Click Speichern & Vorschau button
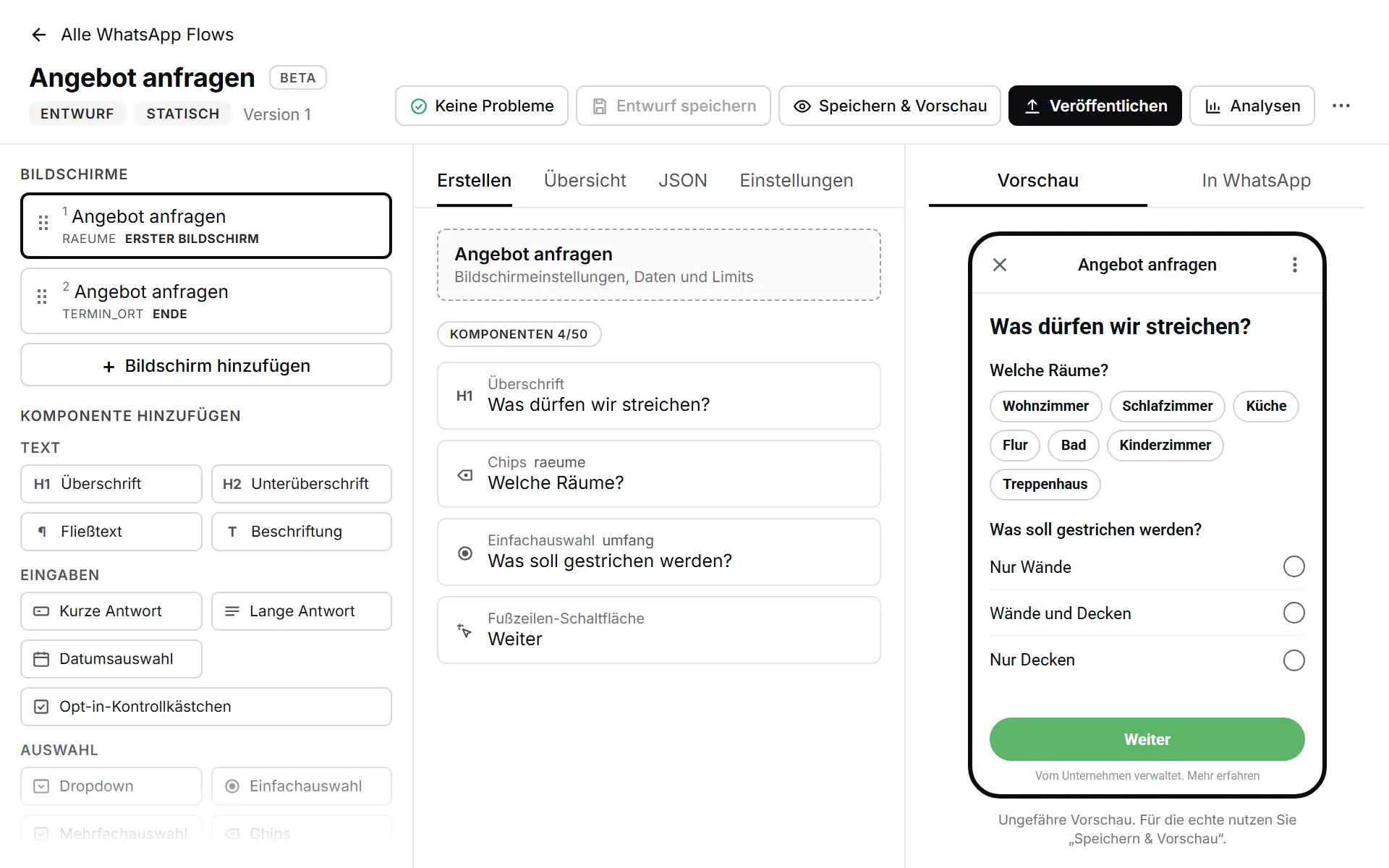The image size is (1389, 868). (890, 106)
